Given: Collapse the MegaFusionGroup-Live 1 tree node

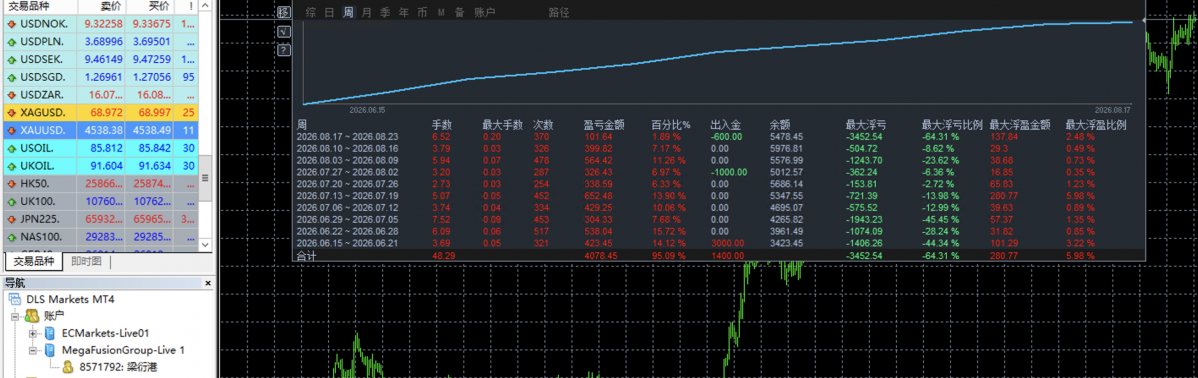Looking at the screenshot, I should (32, 351).
